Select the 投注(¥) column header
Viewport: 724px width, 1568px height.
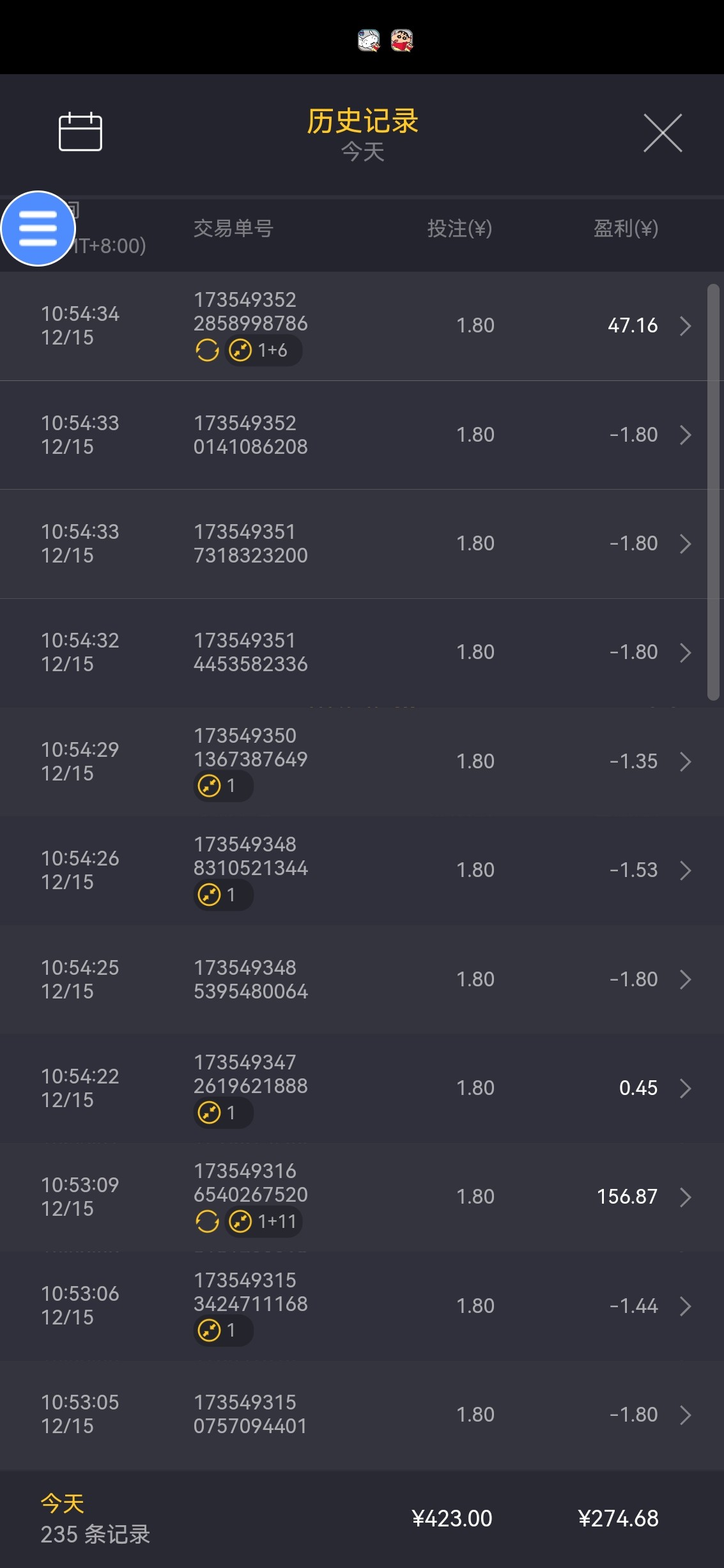459,228
